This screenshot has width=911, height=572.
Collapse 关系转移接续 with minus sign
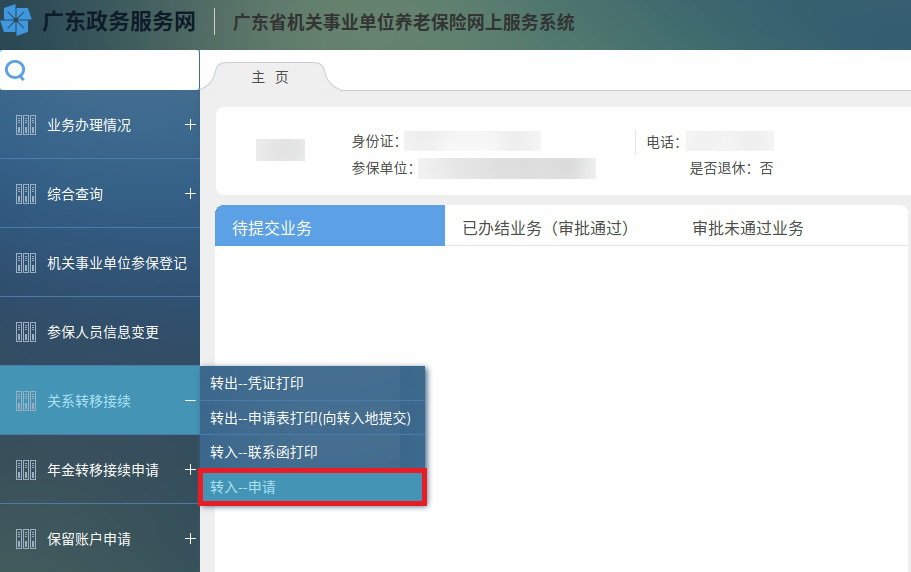(190, 401)
